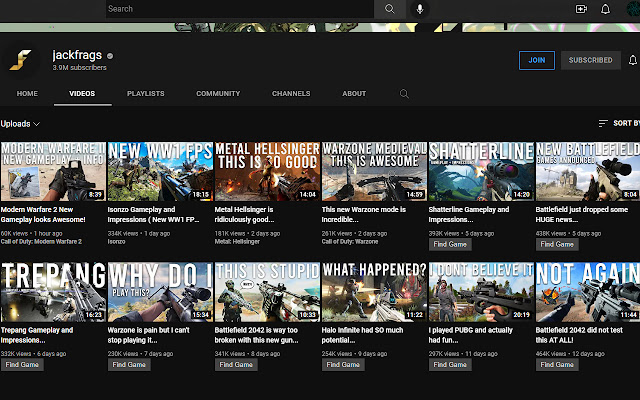The height and width of the screenshot is (400, 640).
Task: Click title Isonzo Gameplay and Impressions
Action: (x=153, y=214)
